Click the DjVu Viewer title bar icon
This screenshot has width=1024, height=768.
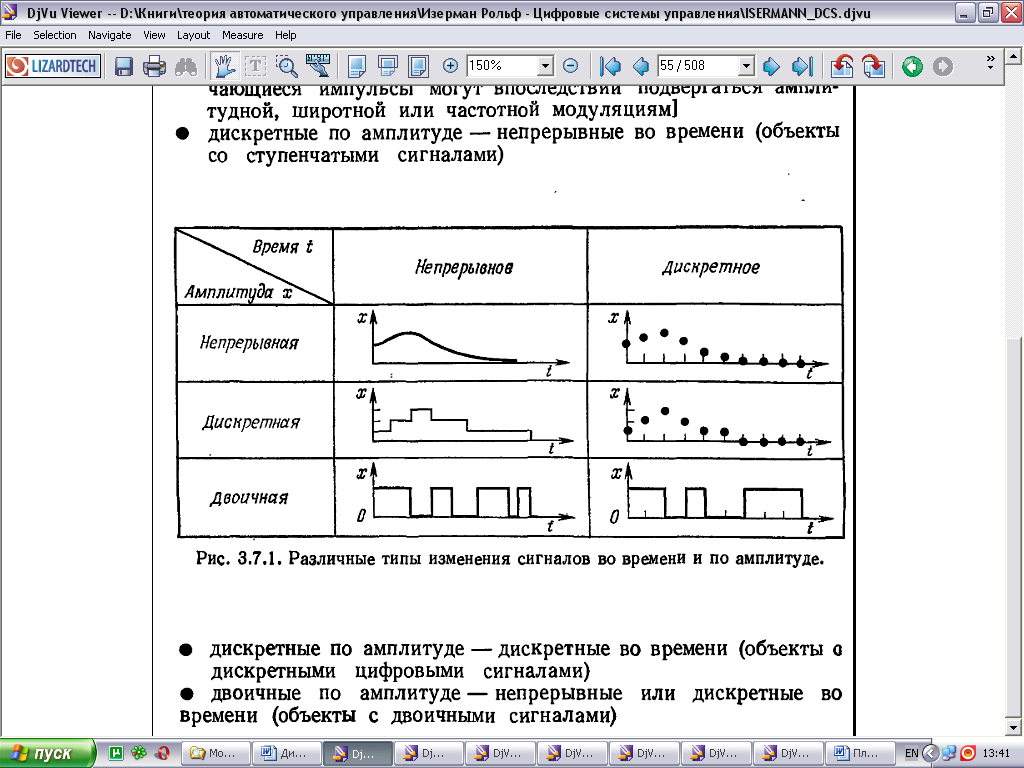click(x=11, y=12)
